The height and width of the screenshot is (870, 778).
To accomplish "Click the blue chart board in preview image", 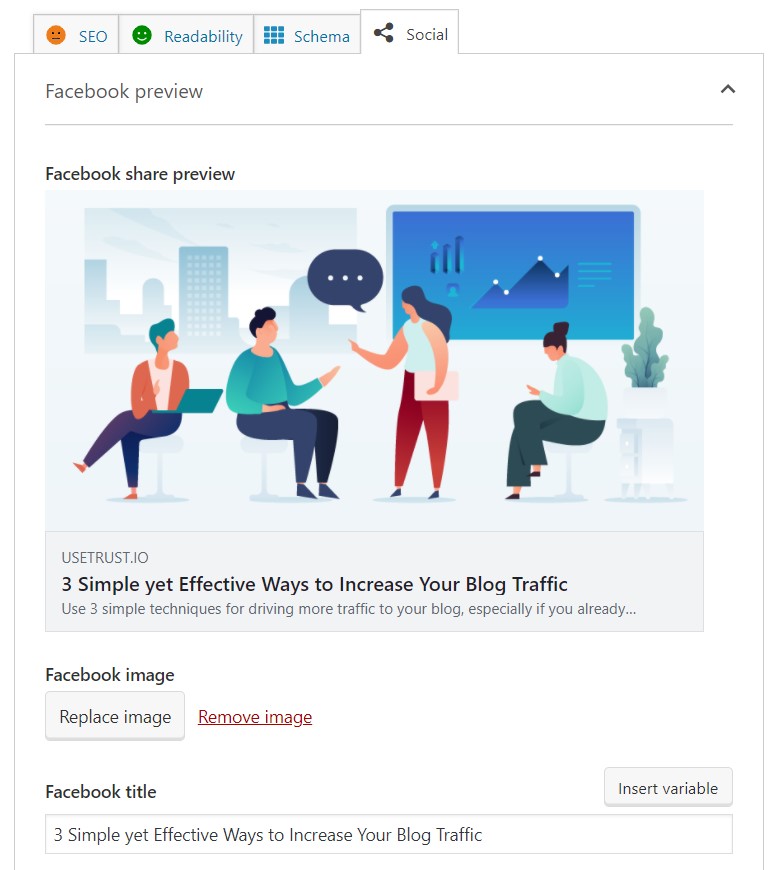I will pos(513,275).
